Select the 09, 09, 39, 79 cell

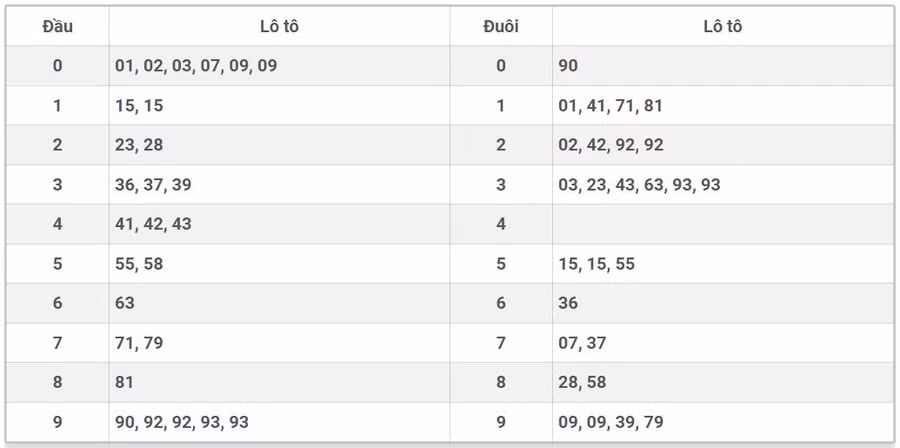tap(610, 422)
